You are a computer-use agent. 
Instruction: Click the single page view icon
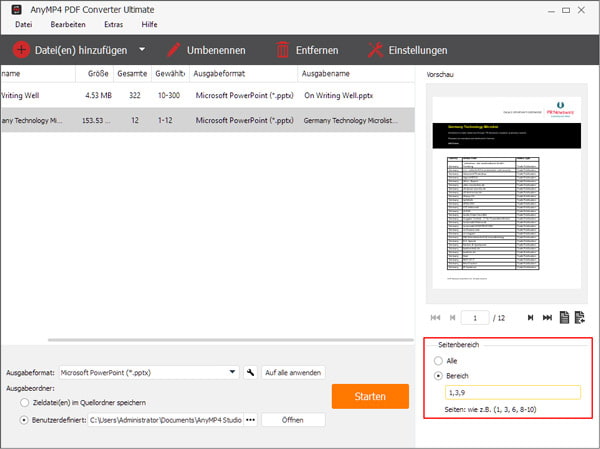[564, 317]
